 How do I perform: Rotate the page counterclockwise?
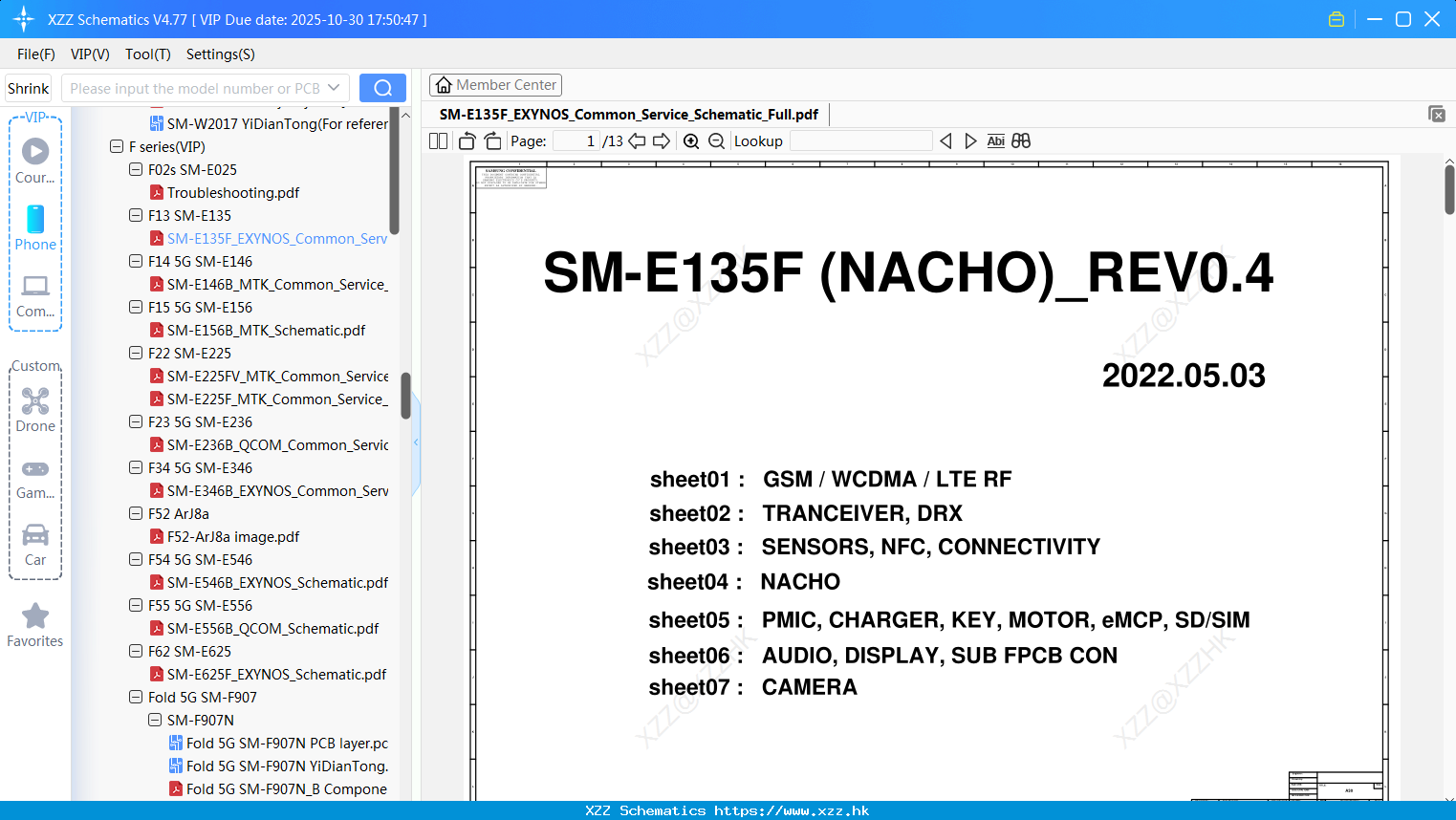pos(467,141)
